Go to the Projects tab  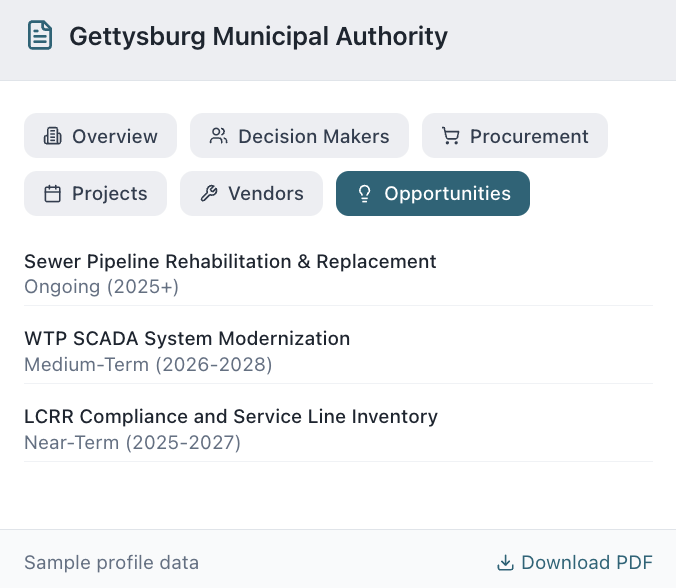click(x=109, y=194)
